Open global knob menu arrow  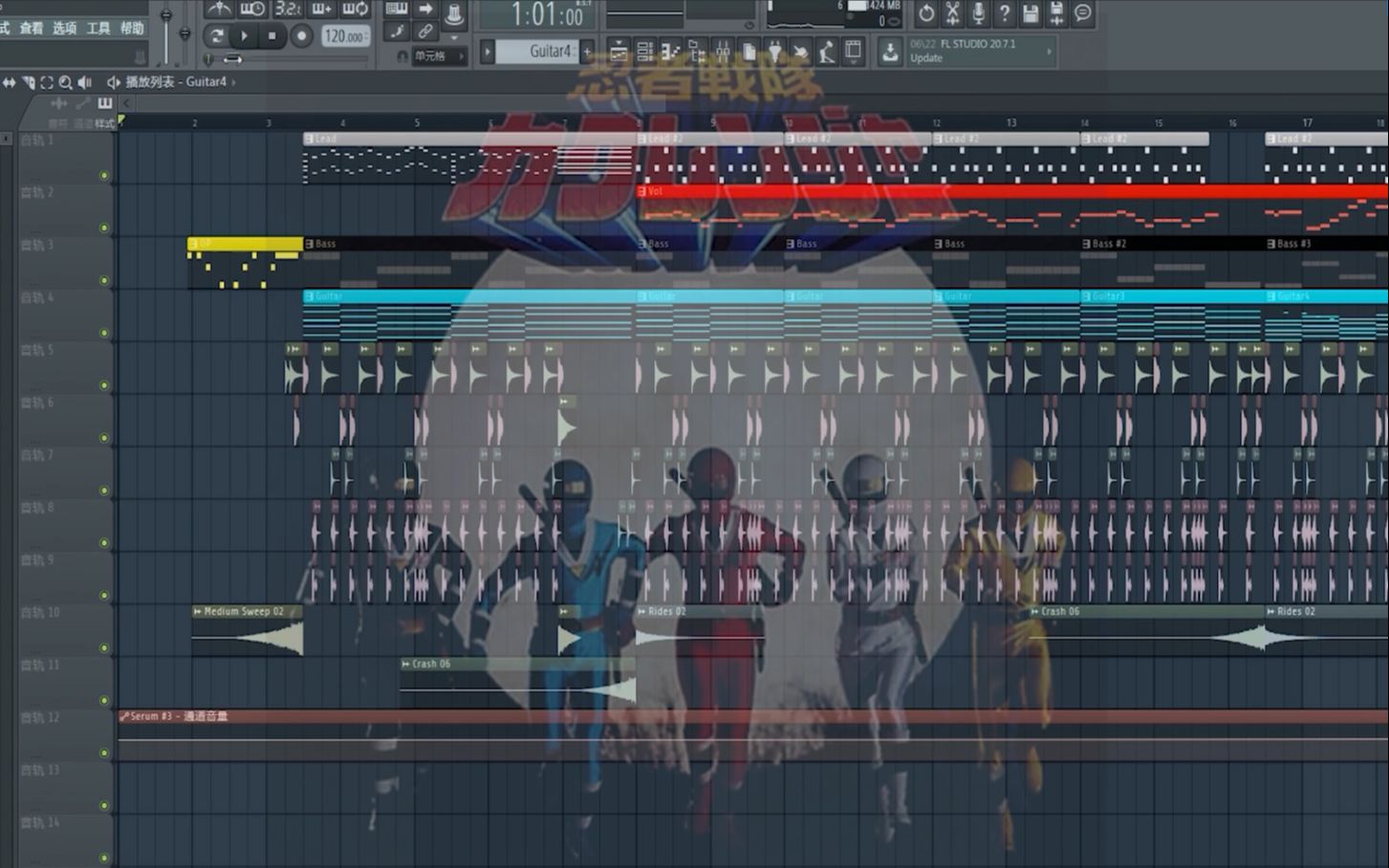(x=454, y=37)
